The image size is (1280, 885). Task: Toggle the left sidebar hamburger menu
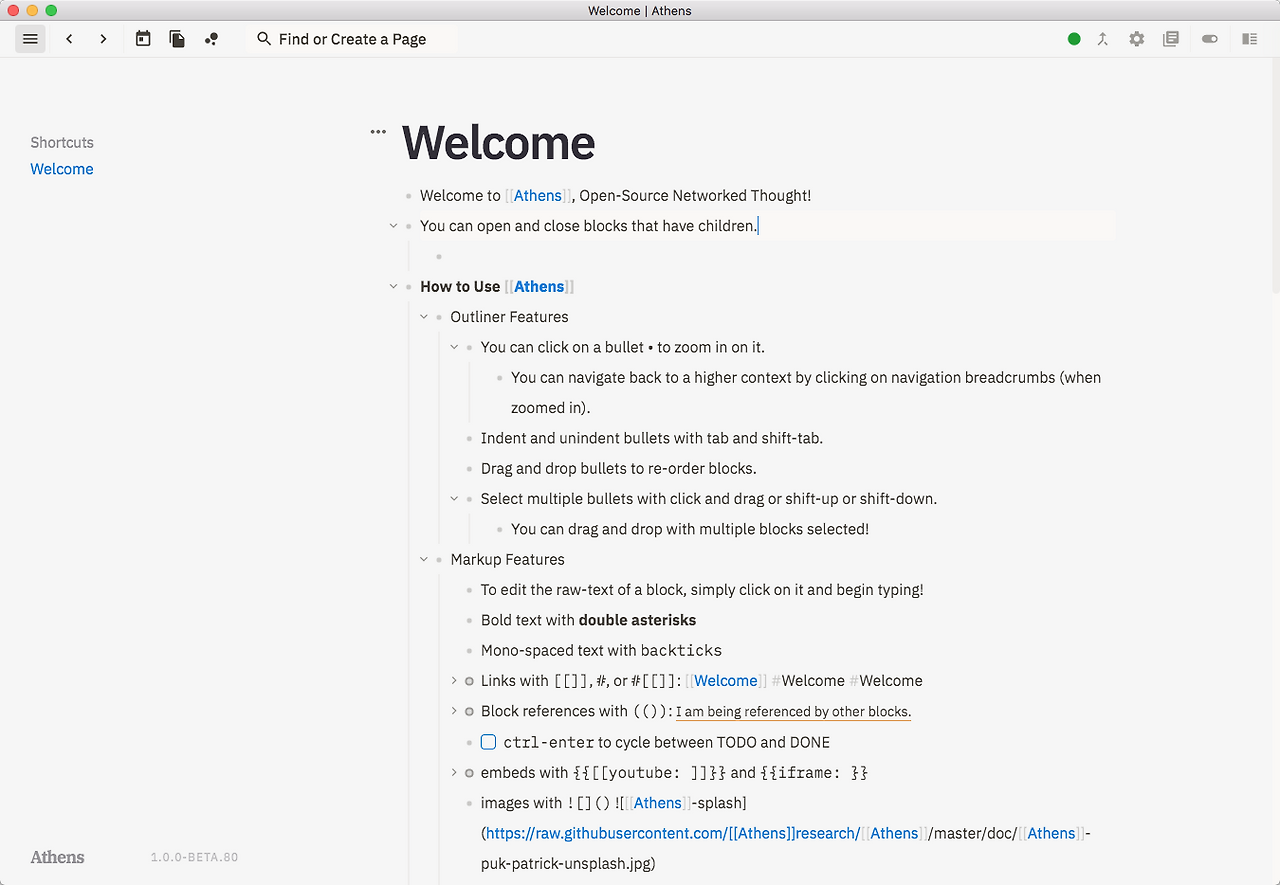point(30,39)
